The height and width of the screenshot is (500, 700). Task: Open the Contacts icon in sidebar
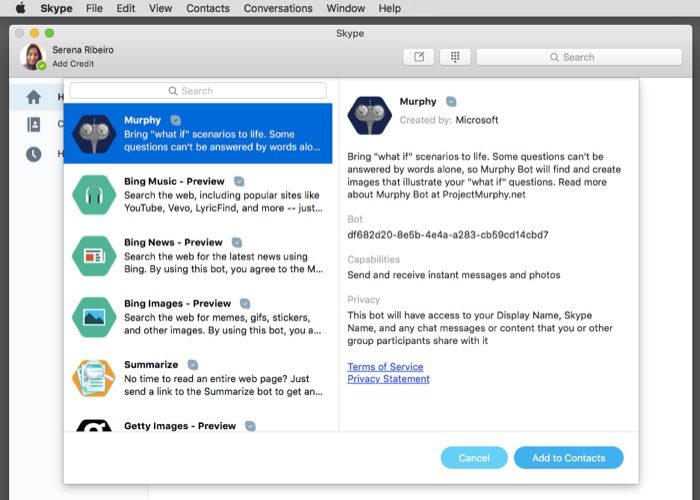coord(34,125)
